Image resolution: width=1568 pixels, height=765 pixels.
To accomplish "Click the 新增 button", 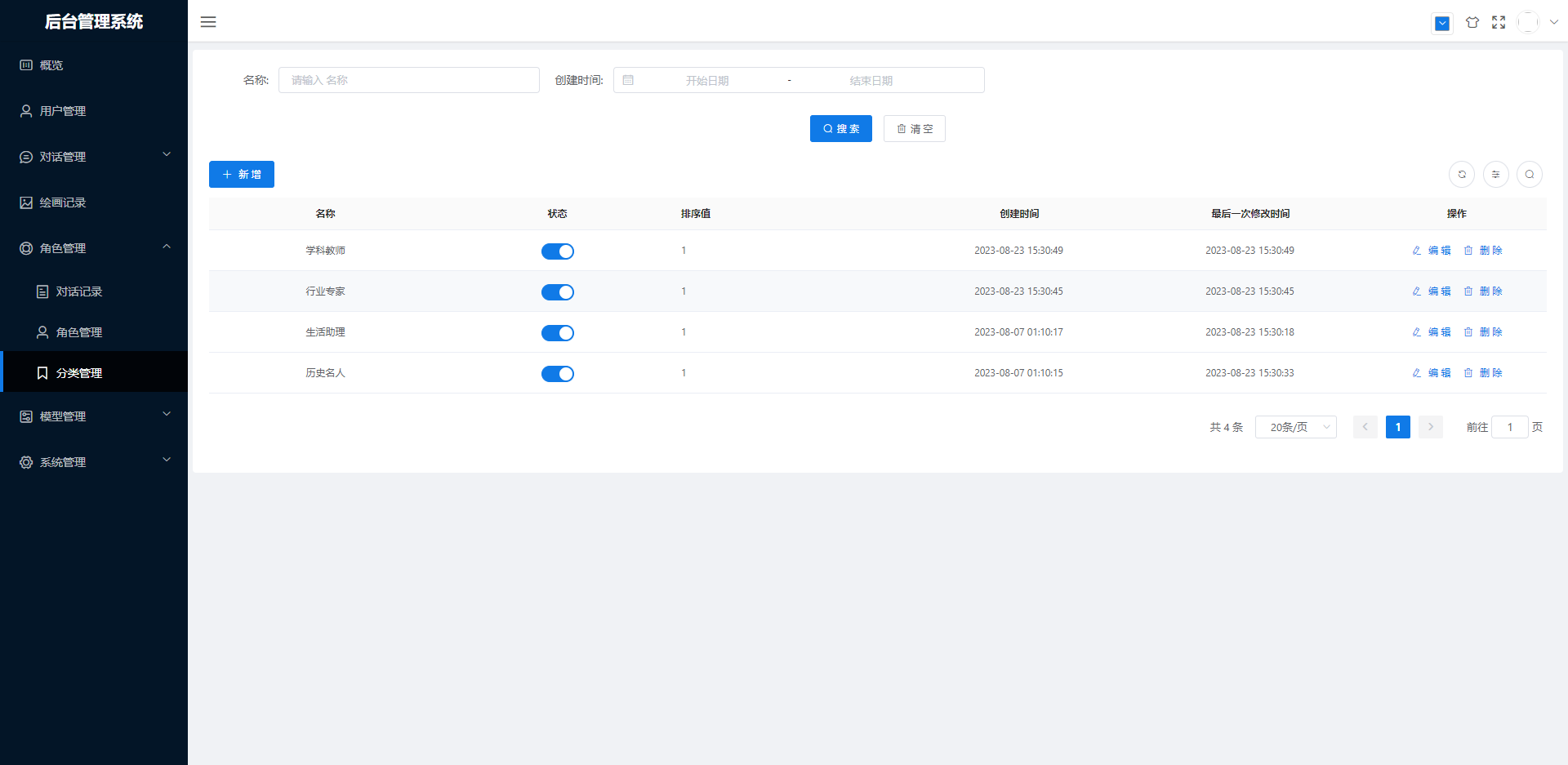I will click(x=242, y=174).
